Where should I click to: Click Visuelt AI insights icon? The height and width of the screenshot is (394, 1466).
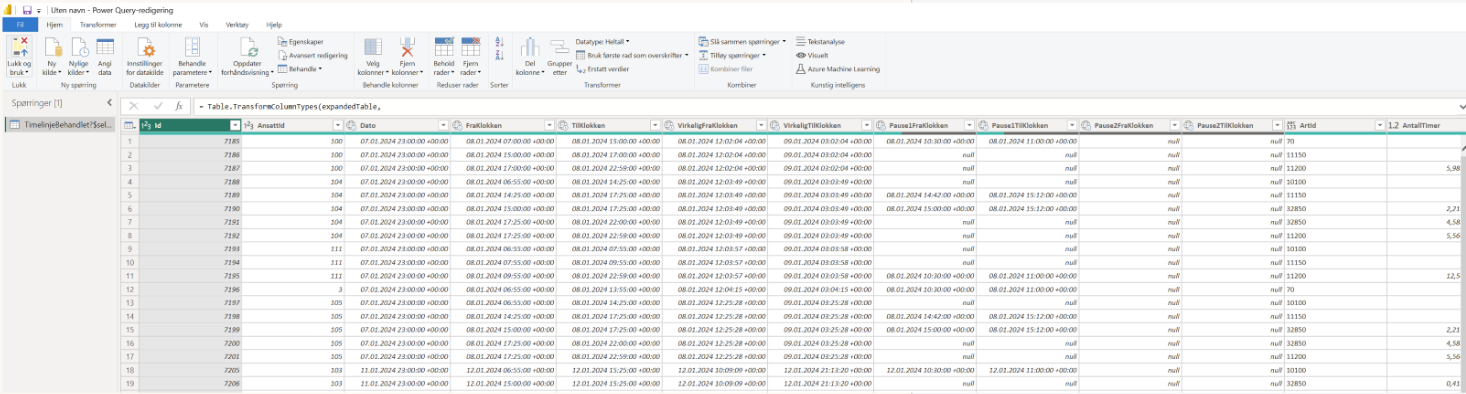click(x=800, y=56)
